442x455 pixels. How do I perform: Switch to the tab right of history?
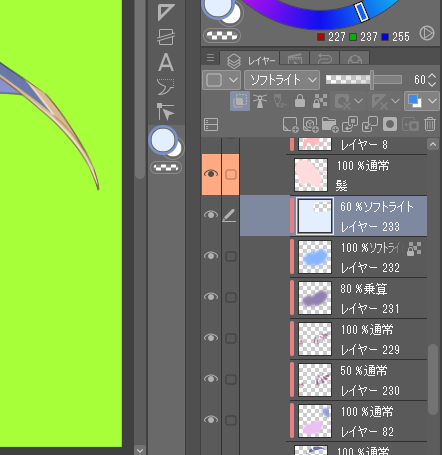(354, 59)
